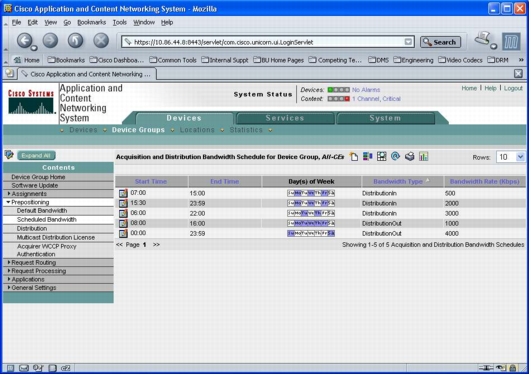Click the Mozilla throbber logo icon
This screenshot has width=531, height=376.
coord(511,41)
